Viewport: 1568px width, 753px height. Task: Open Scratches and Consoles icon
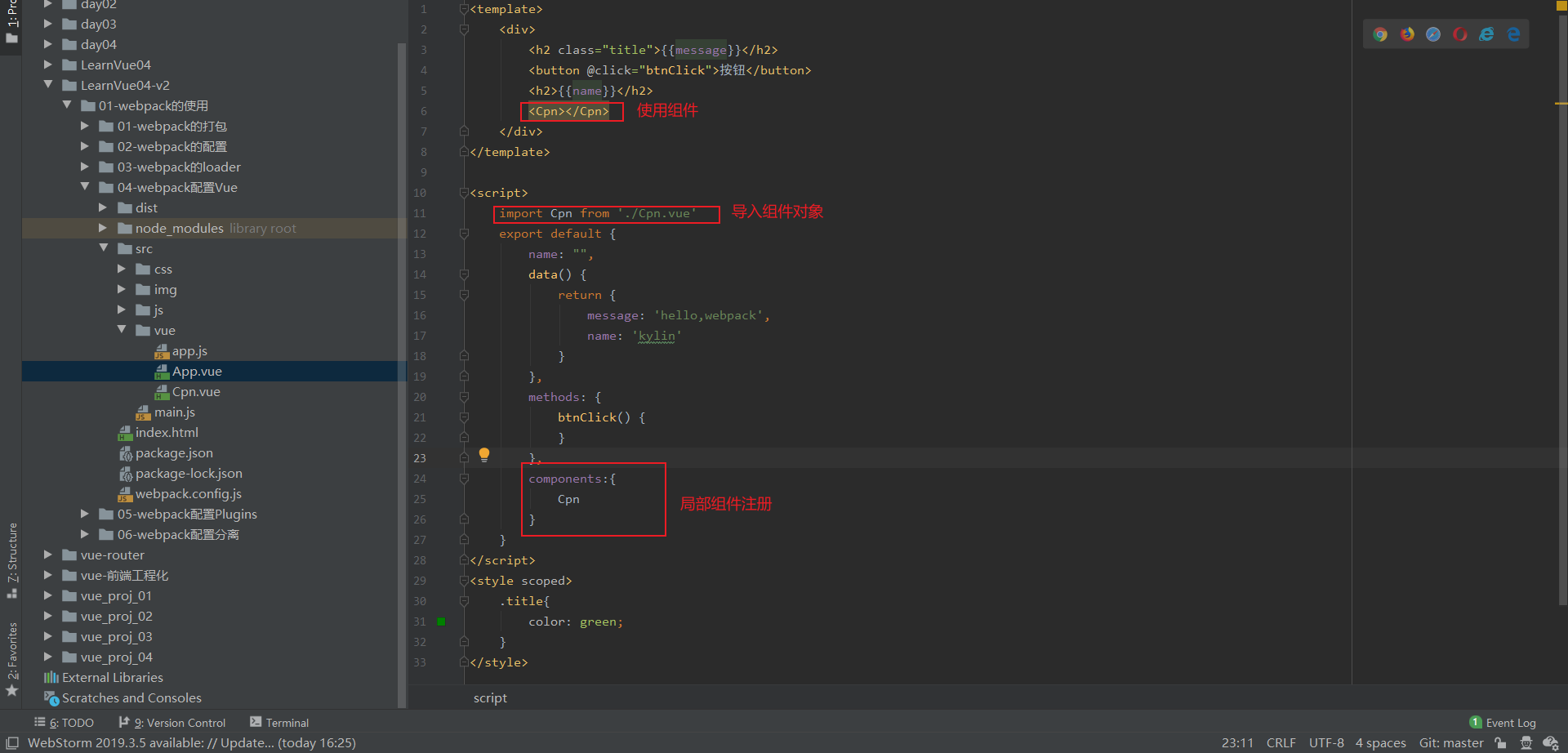[51, 698]
